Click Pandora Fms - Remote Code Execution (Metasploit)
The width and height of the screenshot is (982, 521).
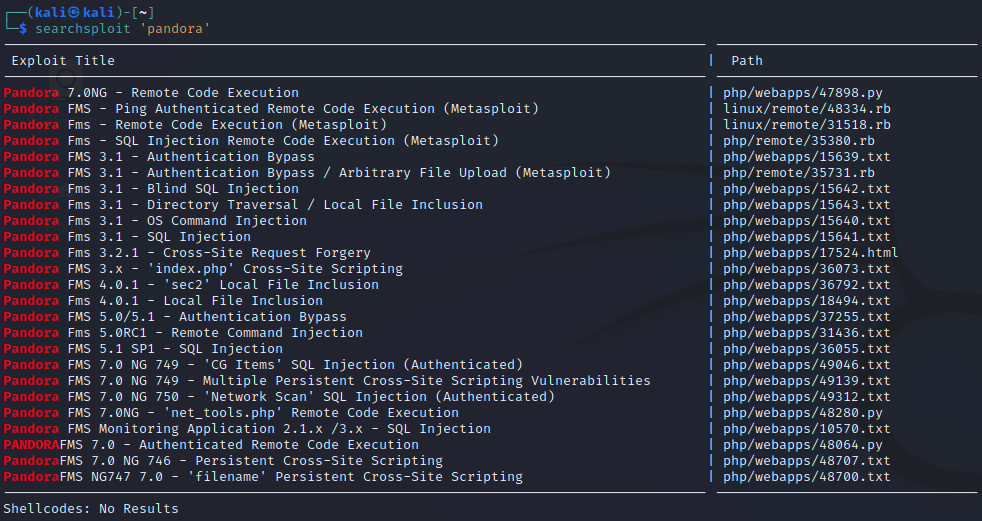195,125
